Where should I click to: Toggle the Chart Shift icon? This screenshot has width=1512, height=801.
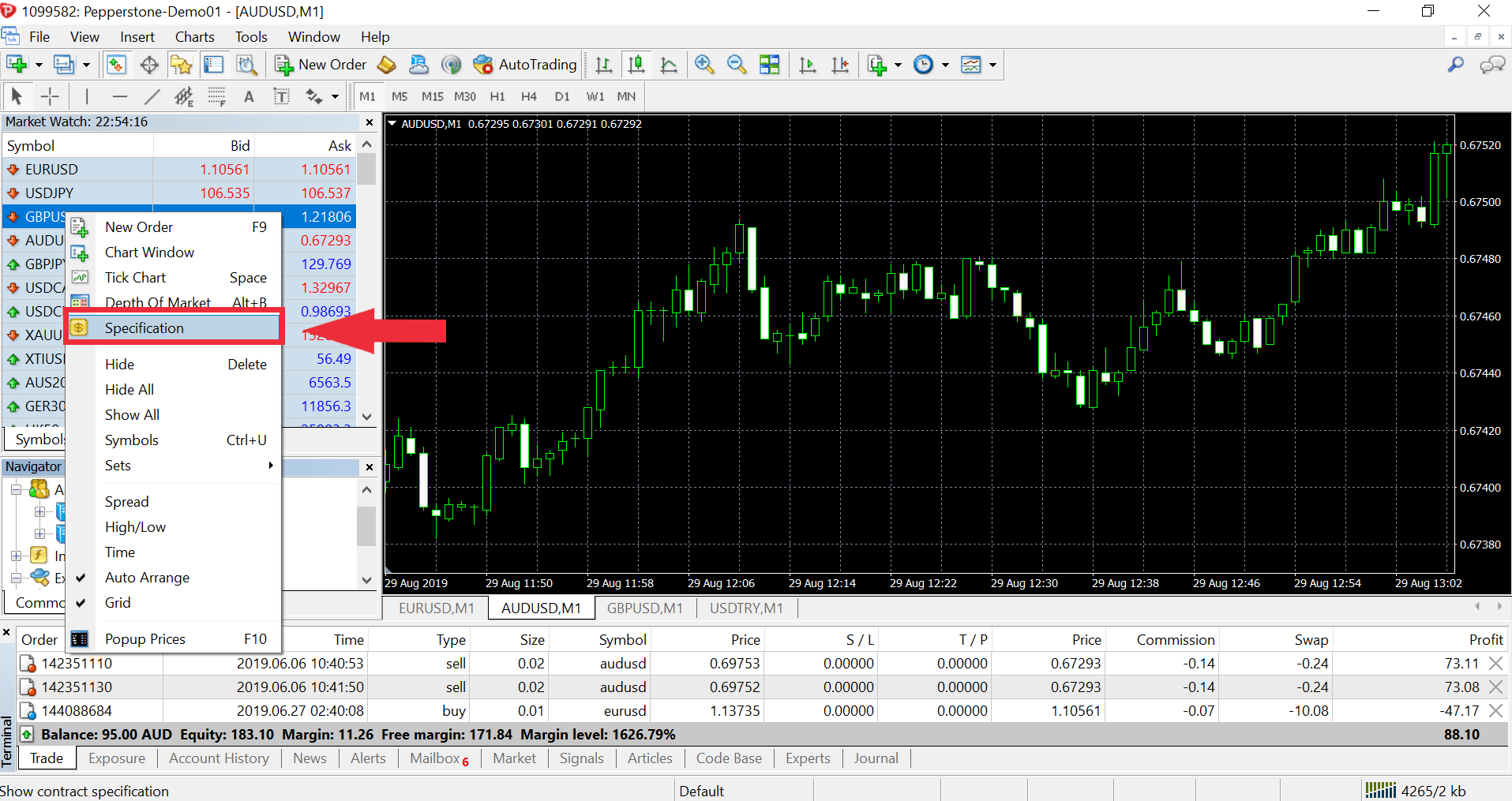click(840, 65)
